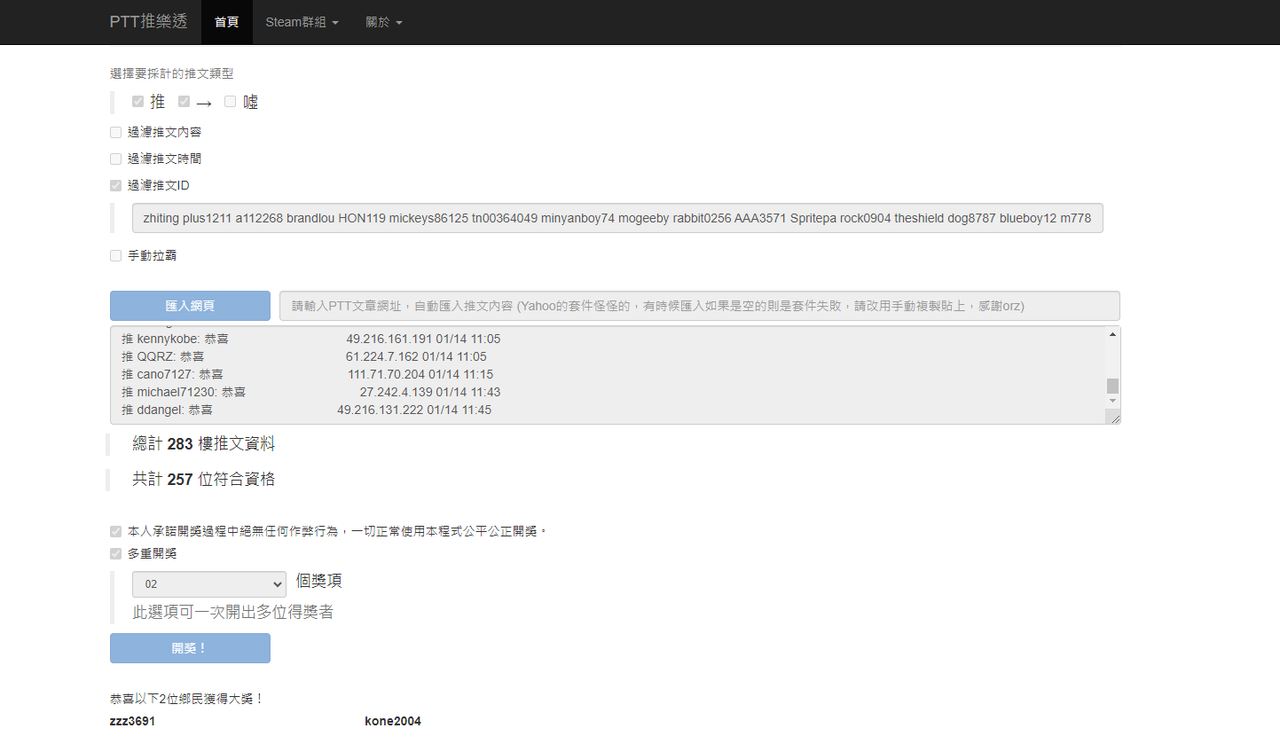Open the 02 prize count dropdown
Screen dimensions: 1280x742
pyautogui.click(x=209, y=584)
